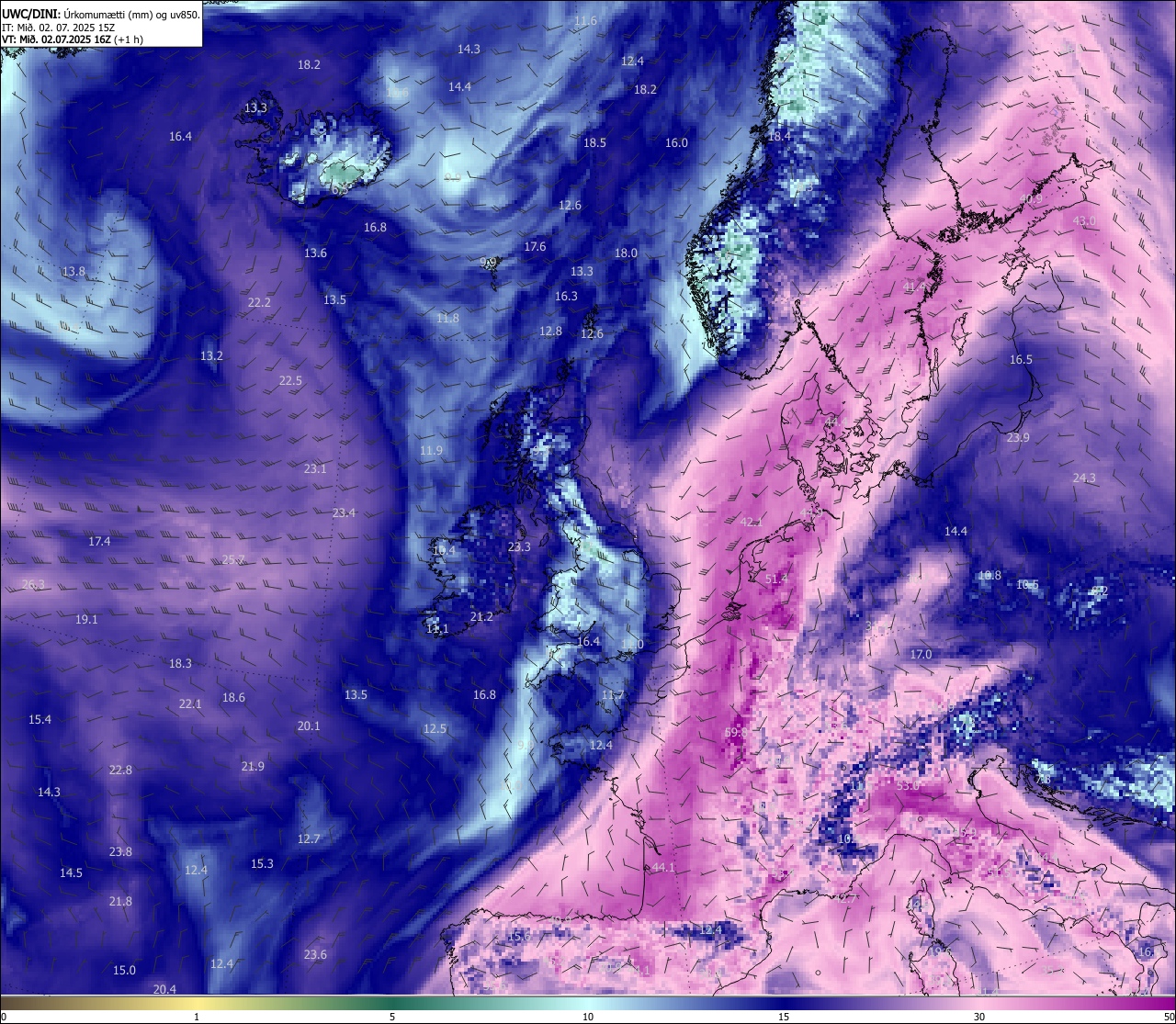Select the 20.1 value label
Screen dimensions: 1176x1024
point(309,726)
